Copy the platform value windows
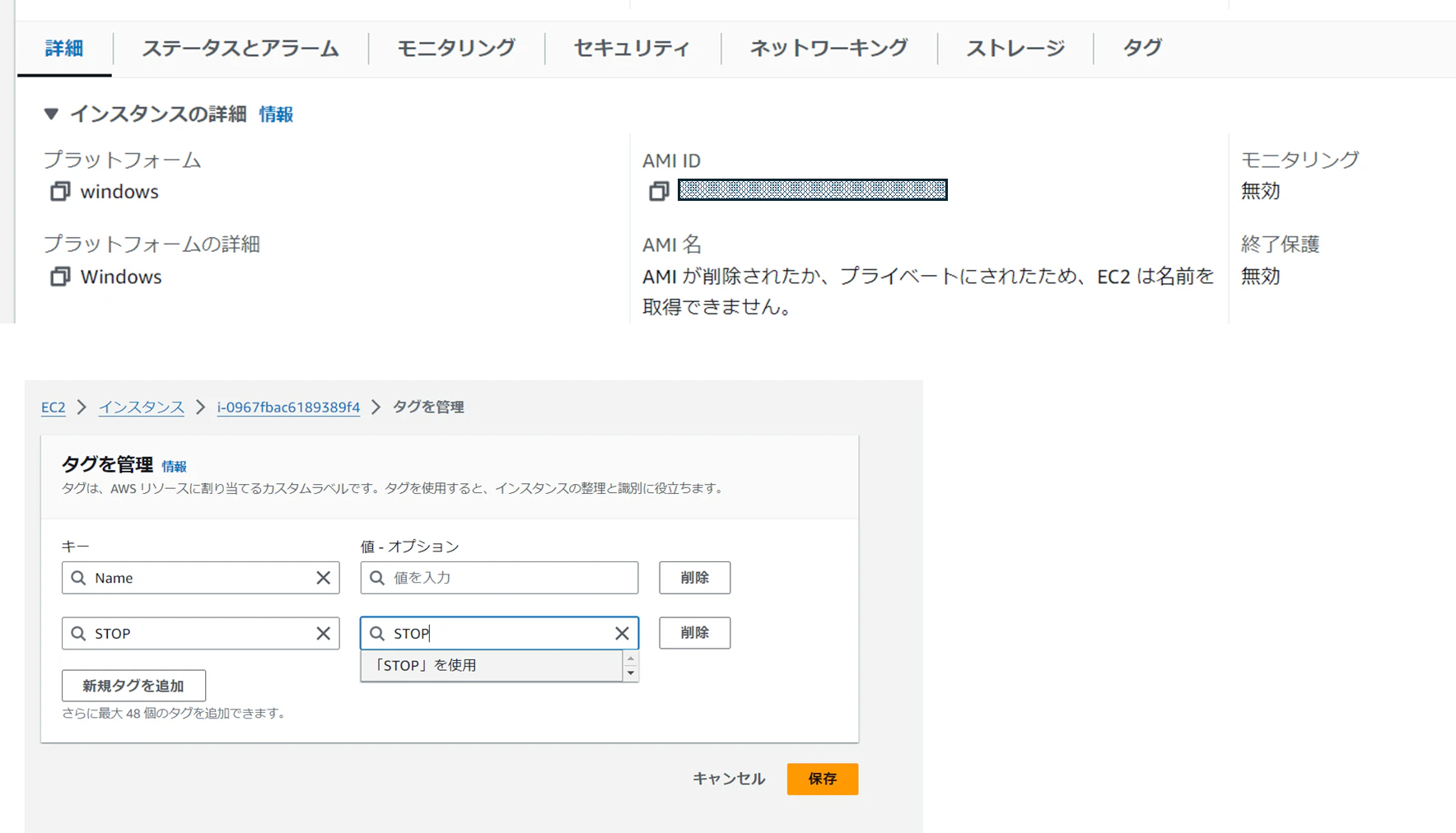The width and height of the screenshot is (1456, 833). pos(60,192)
